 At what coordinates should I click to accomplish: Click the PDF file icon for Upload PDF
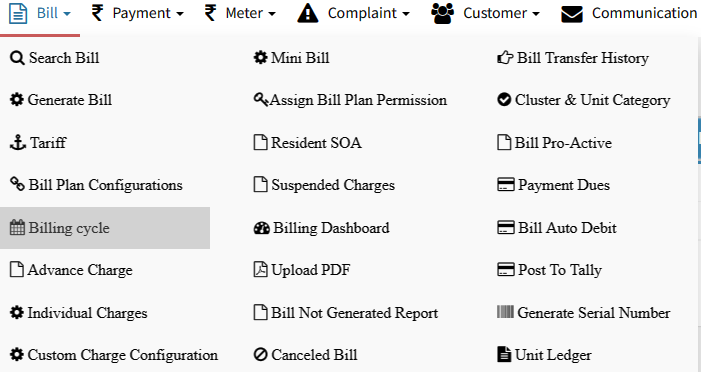(x=261, y=270)
